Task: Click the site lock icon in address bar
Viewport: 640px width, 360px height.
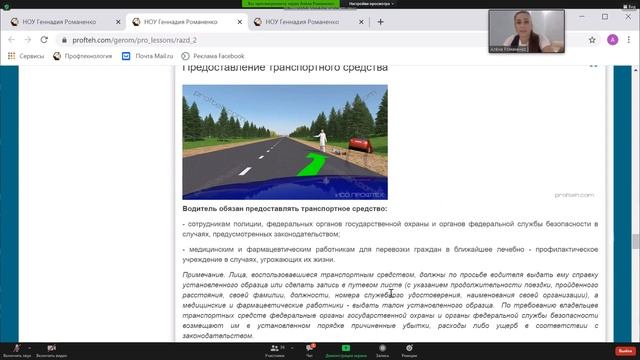Action: point(64,40)
